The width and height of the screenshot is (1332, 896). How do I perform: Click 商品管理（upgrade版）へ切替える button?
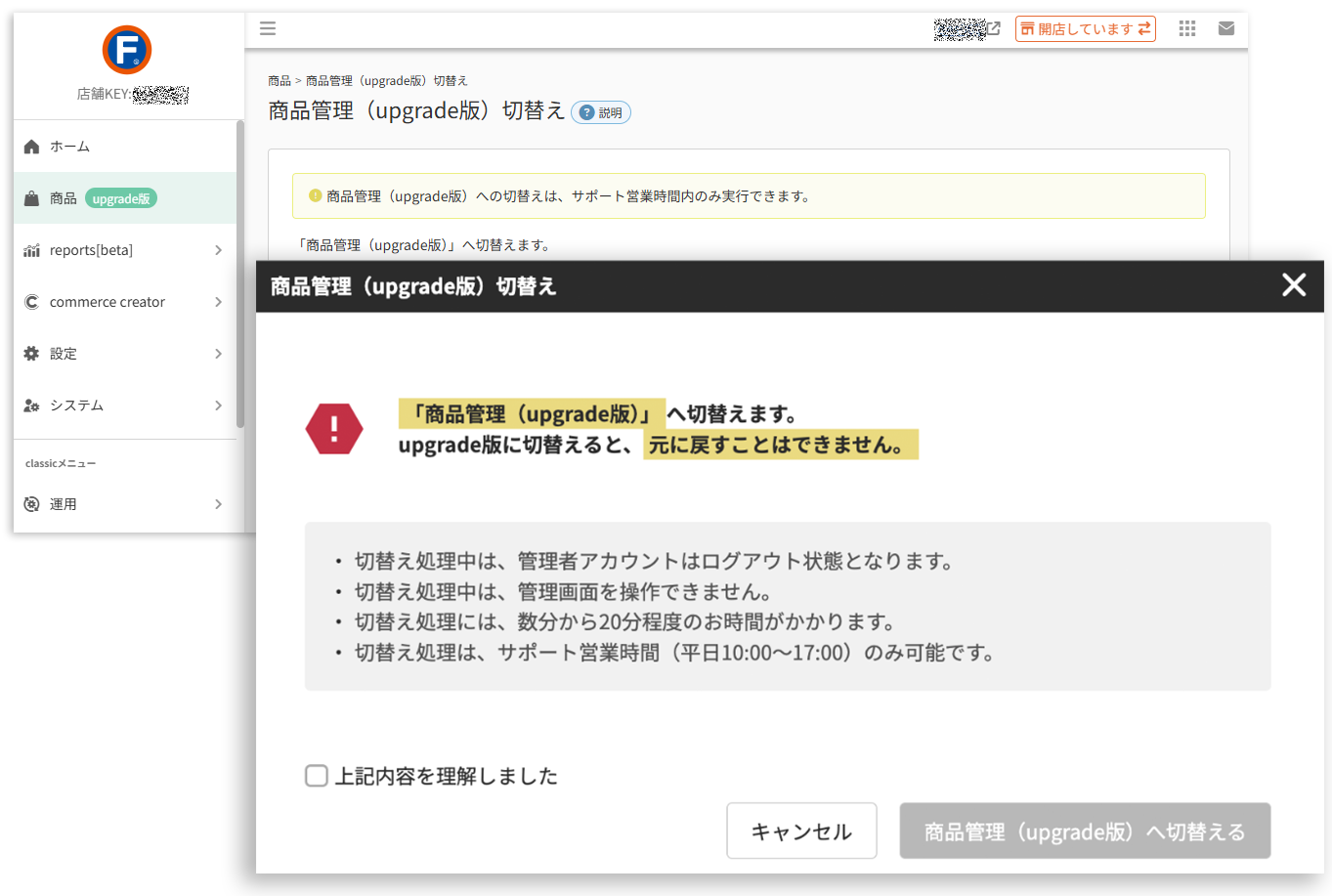pos(1085,831)
